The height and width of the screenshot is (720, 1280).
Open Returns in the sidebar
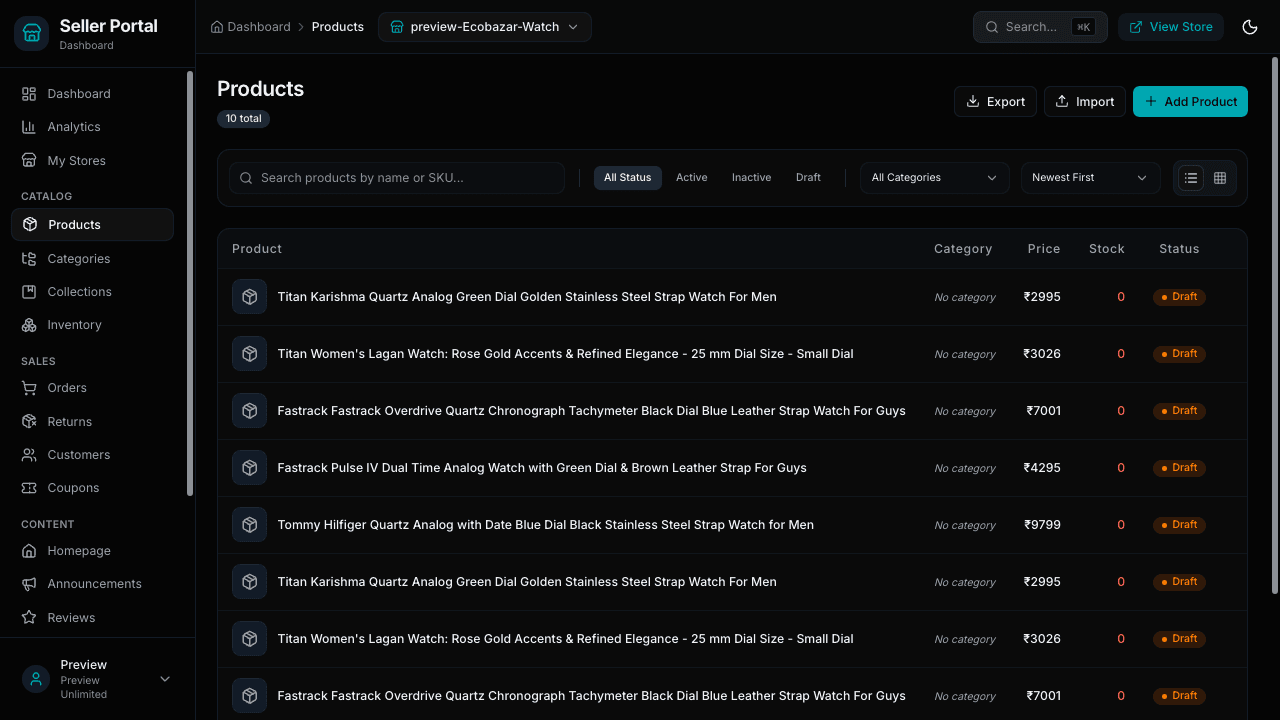coord(93,422)
